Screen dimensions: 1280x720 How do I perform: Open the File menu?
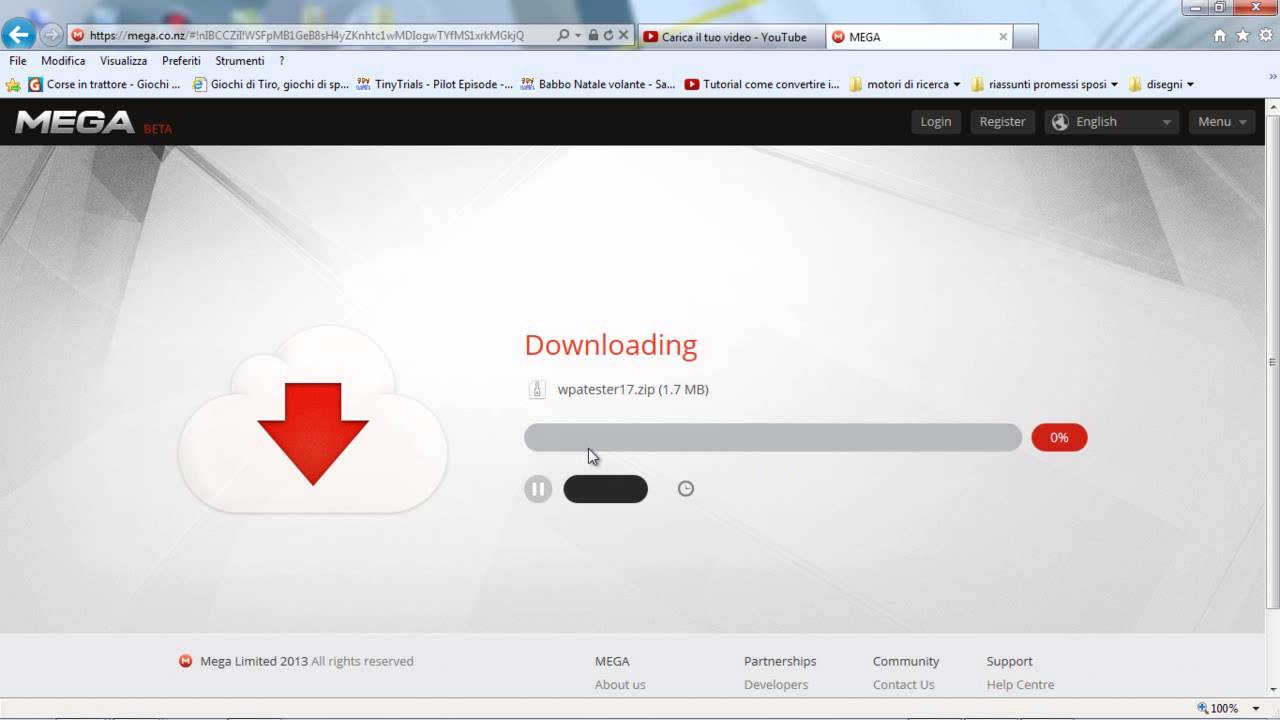[18, 61]
